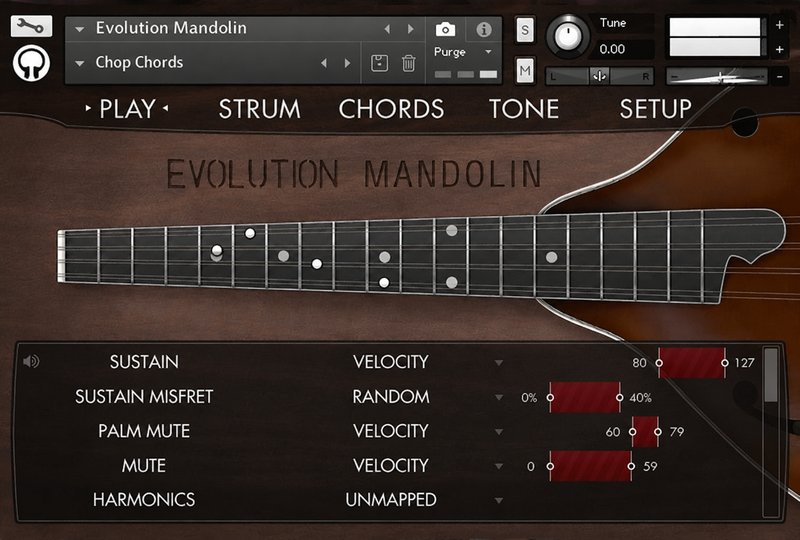The height and width of the screenshot is (540, 800).
Task: Mute the instrument with M button
Action: [525, 70]
